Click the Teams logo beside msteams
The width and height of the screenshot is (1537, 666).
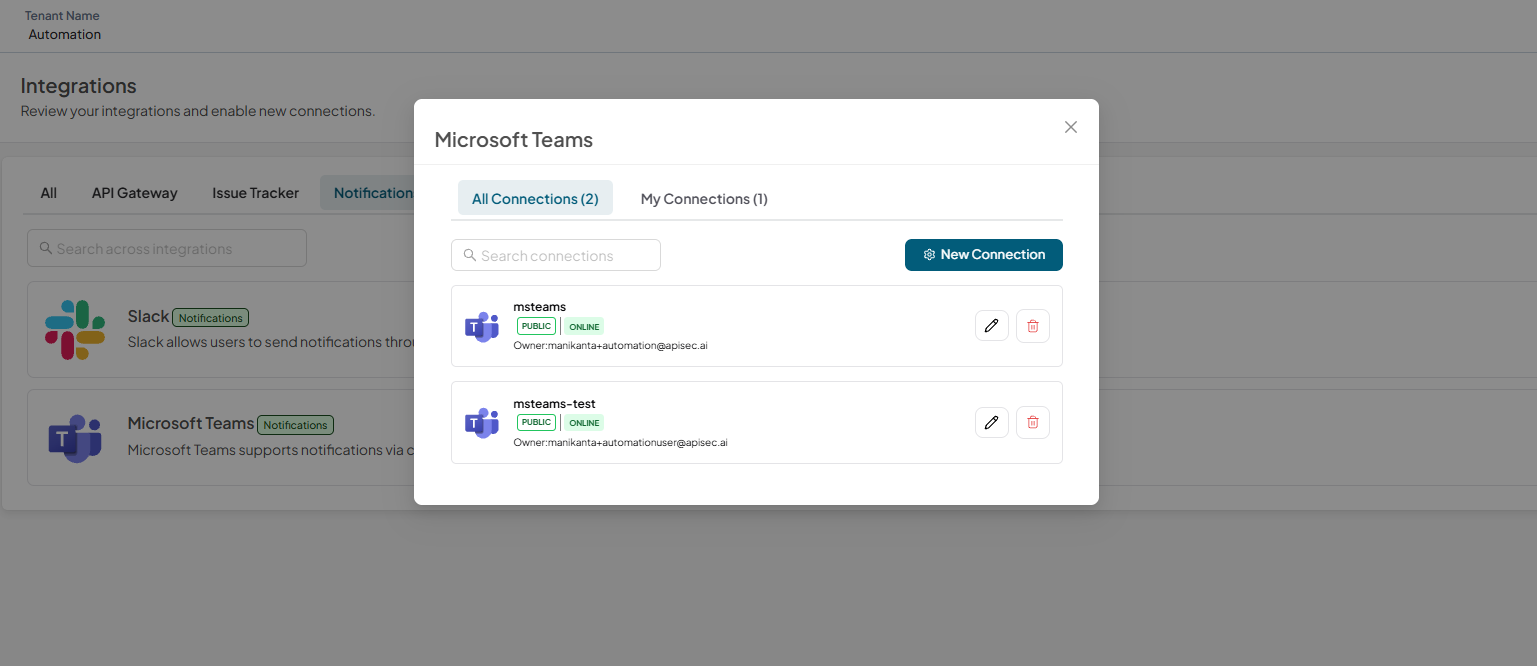pyautogui.click(x=482, y=326)
